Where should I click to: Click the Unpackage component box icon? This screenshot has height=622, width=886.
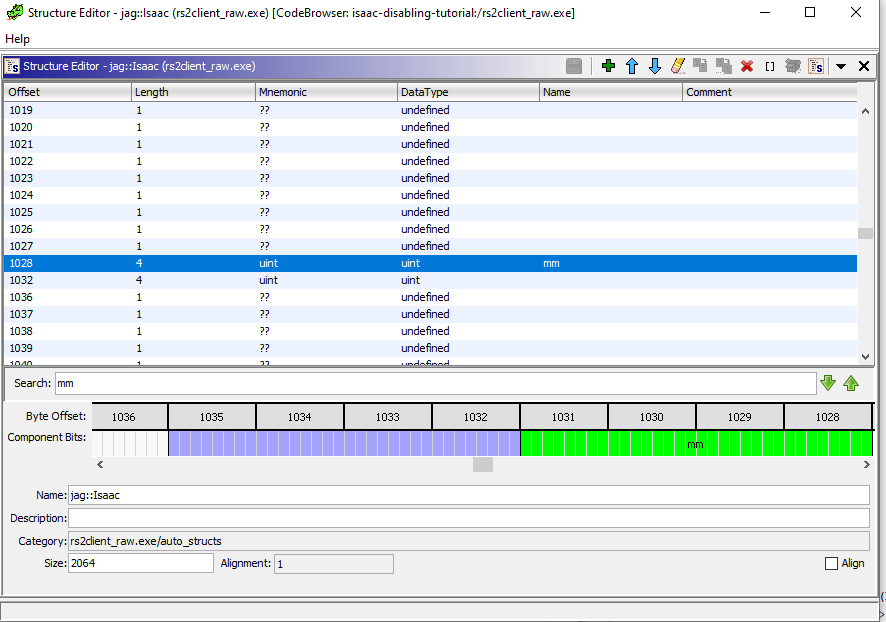pos(793,66)
